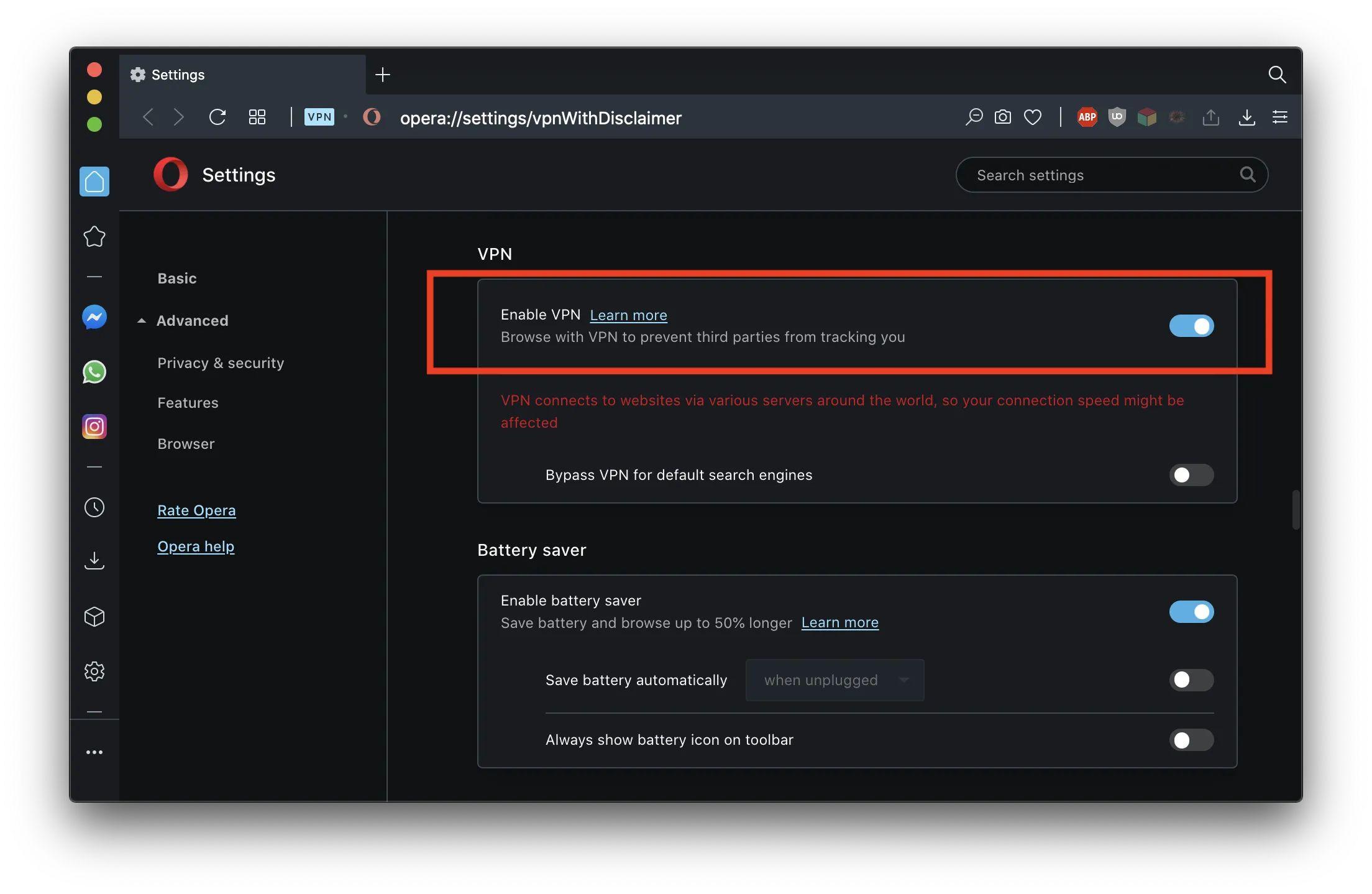Open Bookmarks star in the sidebar
Viewport: 1372px width, 894px height.
click(x=94, y=236)
